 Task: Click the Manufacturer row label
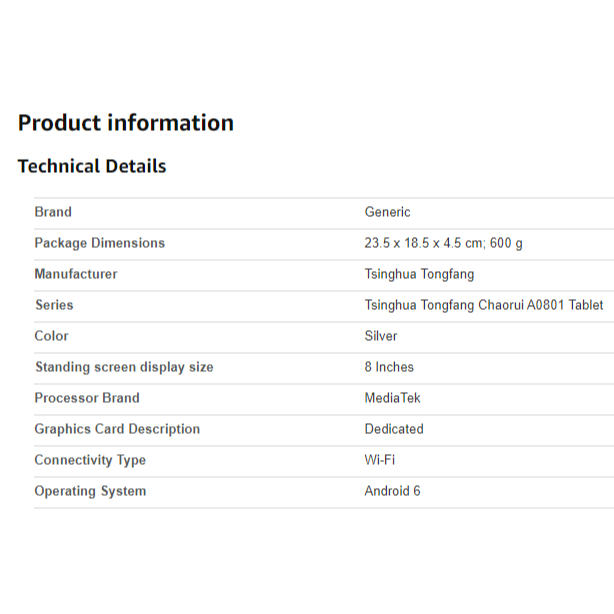pyautogui.click(x=76, y=274)
